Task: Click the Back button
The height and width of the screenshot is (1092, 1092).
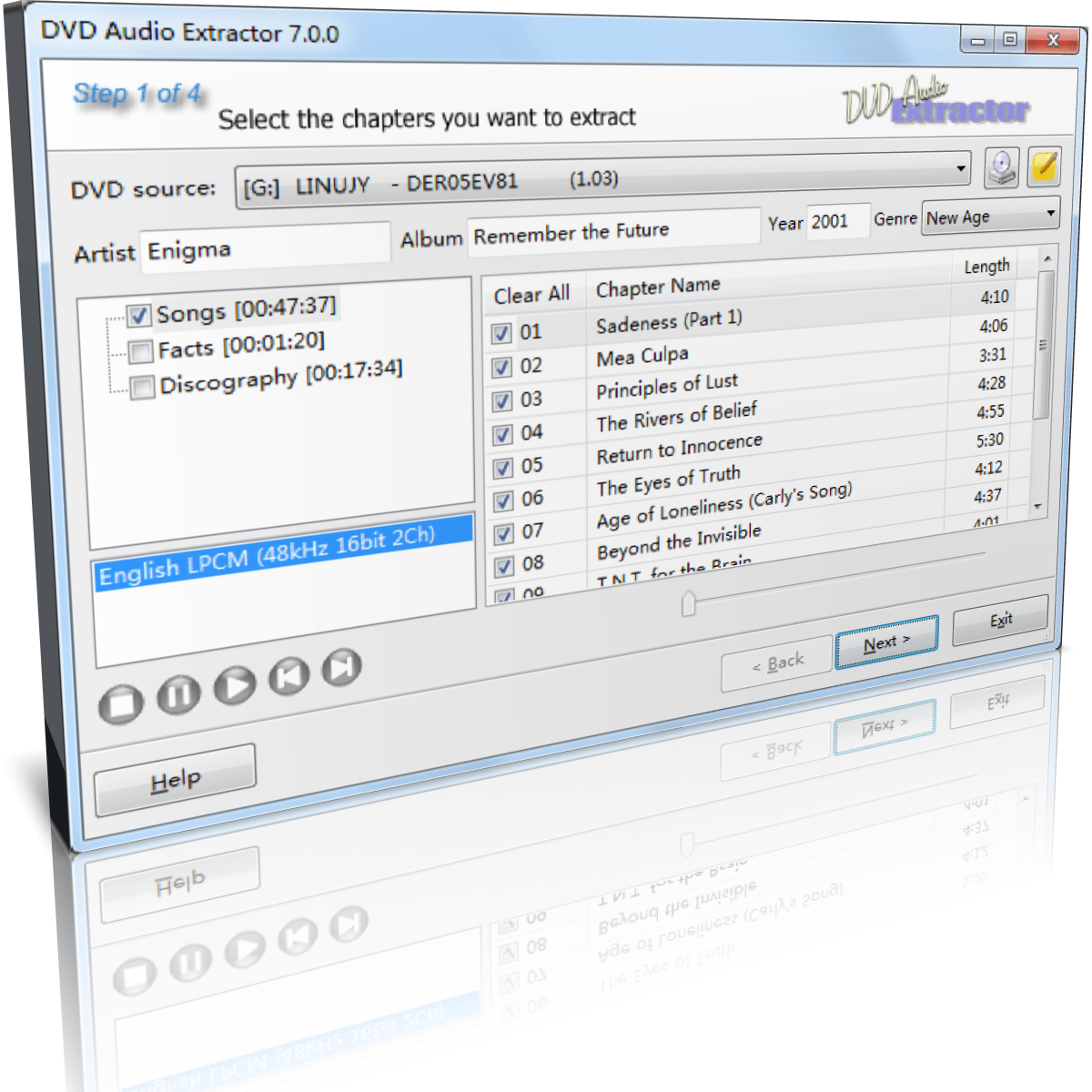Action: [x=777, y=662]
